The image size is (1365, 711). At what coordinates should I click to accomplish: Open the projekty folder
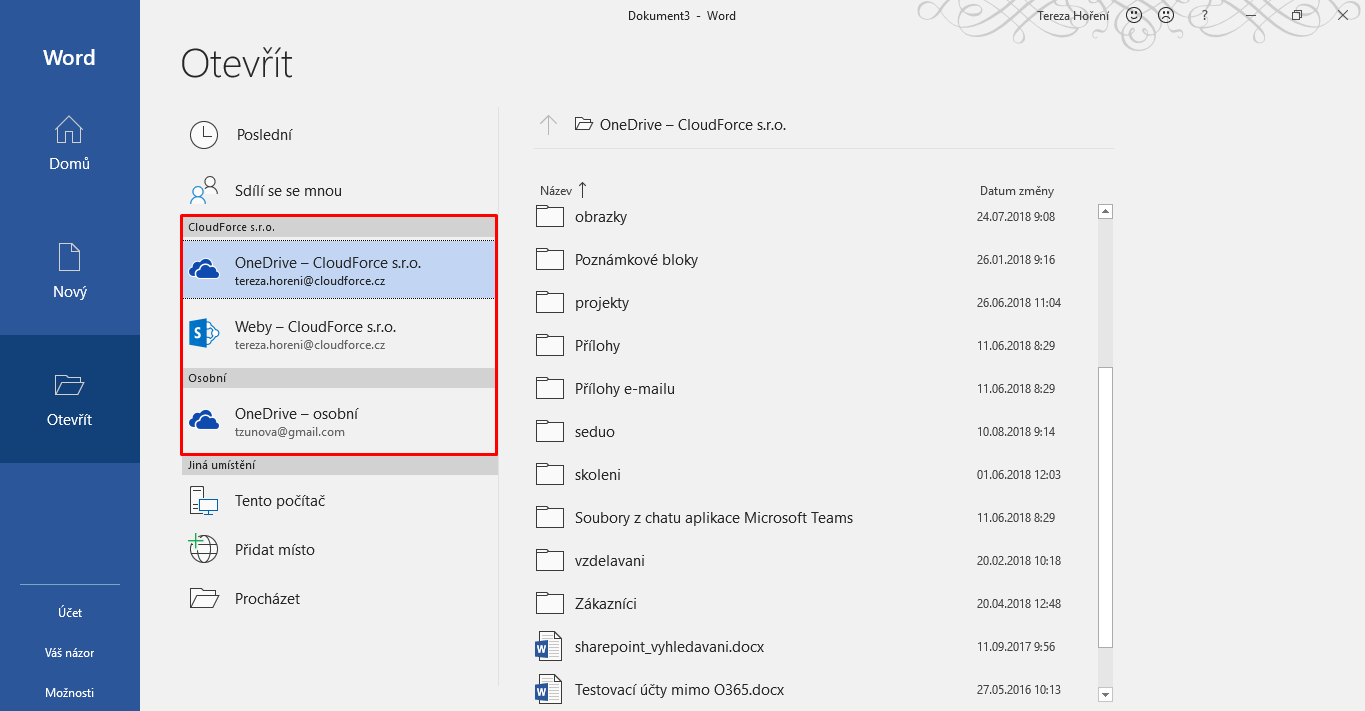pyautogui.click(x=602, y=303)
